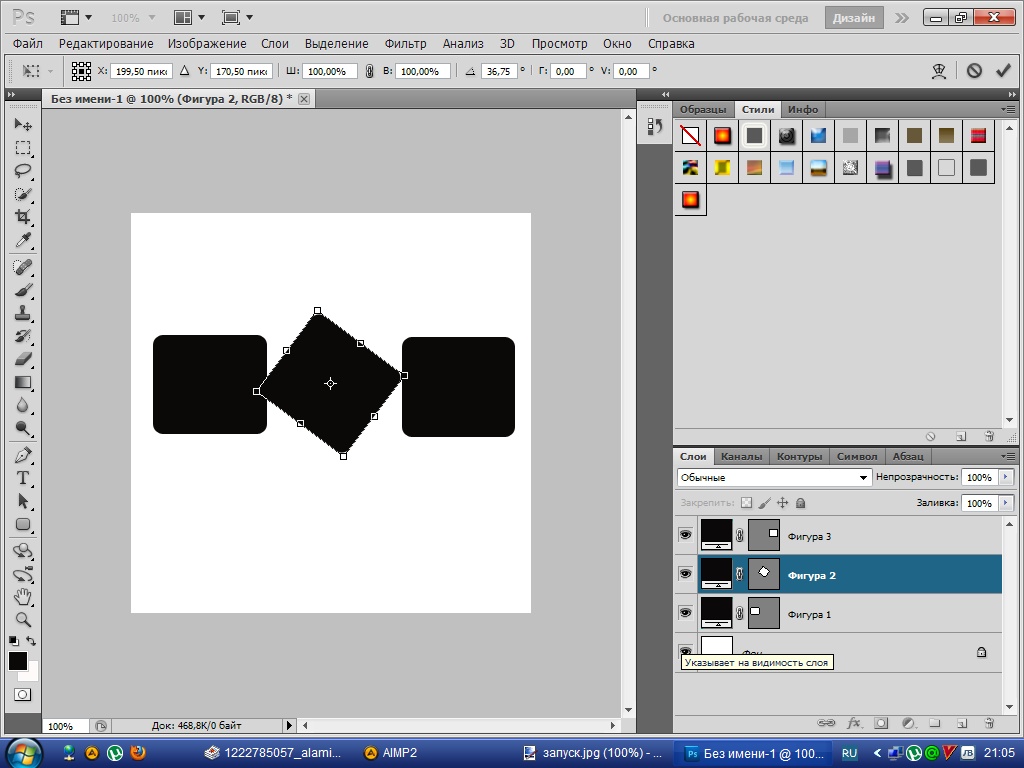Screen dimensions: 1024x768
Task: Switch to the Каналы tab
Action: 741,456
